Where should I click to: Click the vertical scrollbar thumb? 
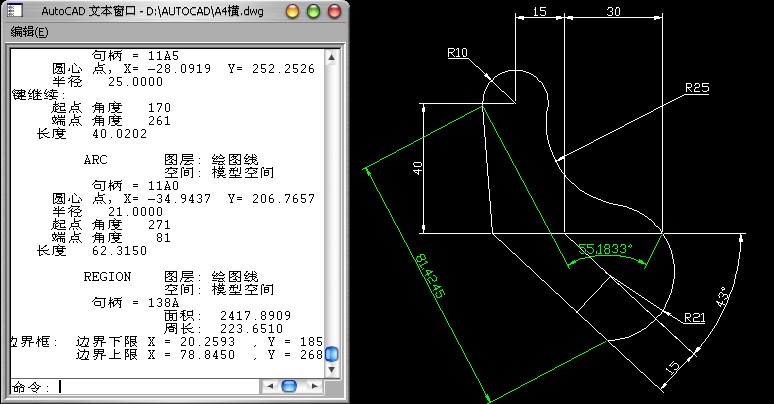(332, 354)
